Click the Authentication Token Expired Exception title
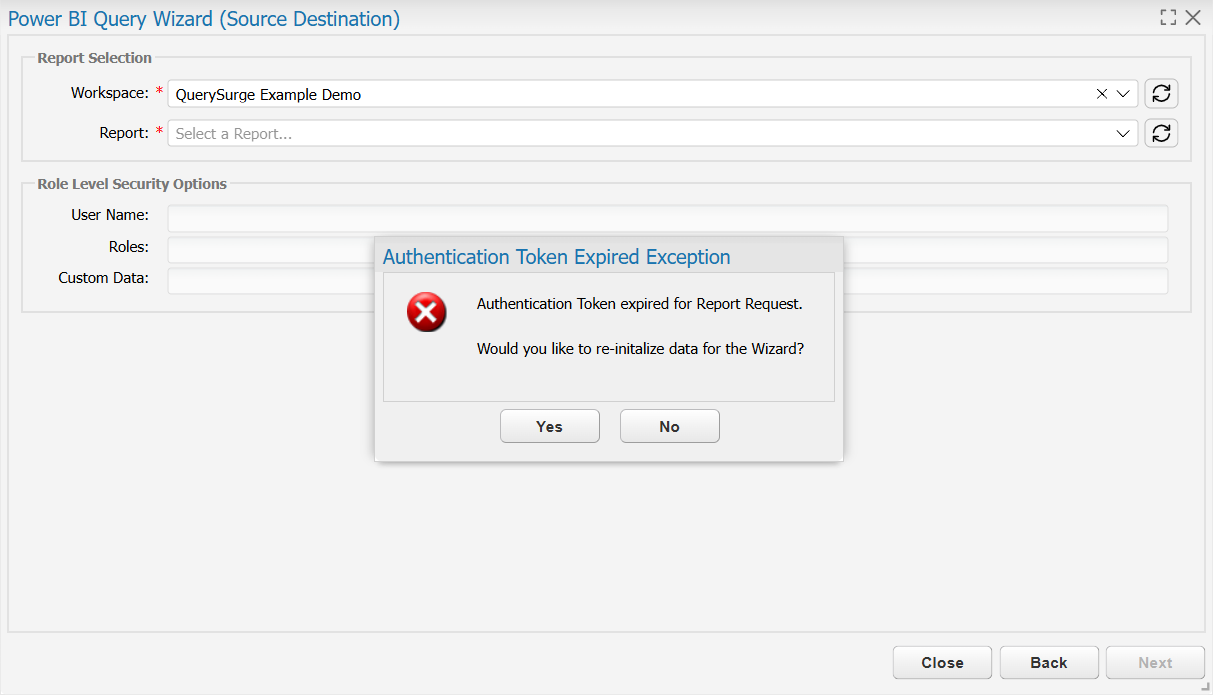1213x695 pixels. coord(557,257)
